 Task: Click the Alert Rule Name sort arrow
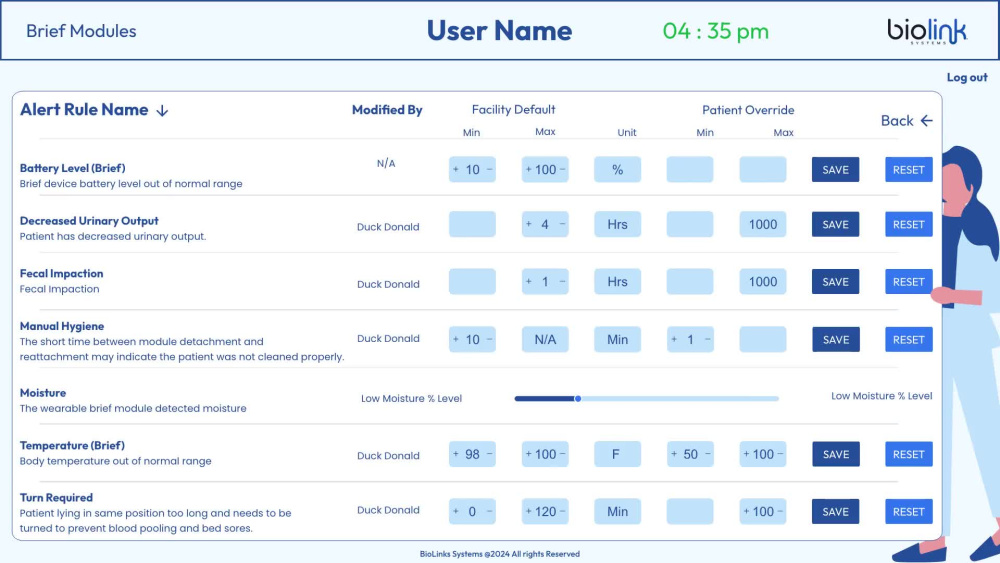point(162,111)
